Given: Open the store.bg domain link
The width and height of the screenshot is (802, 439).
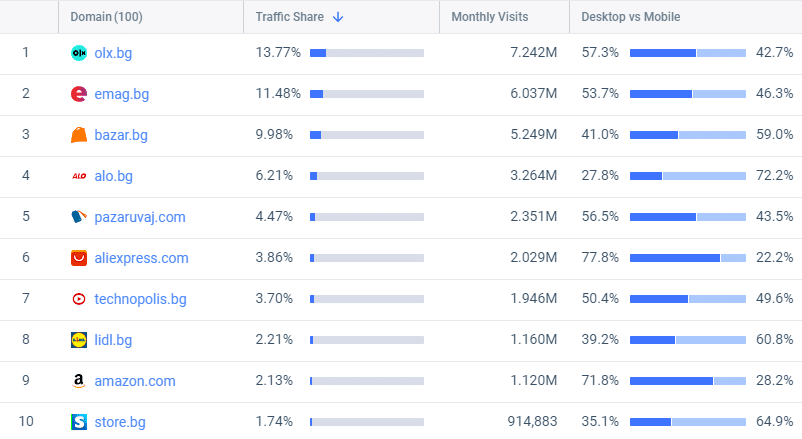Looking at the screenshot, I should 120,422.
